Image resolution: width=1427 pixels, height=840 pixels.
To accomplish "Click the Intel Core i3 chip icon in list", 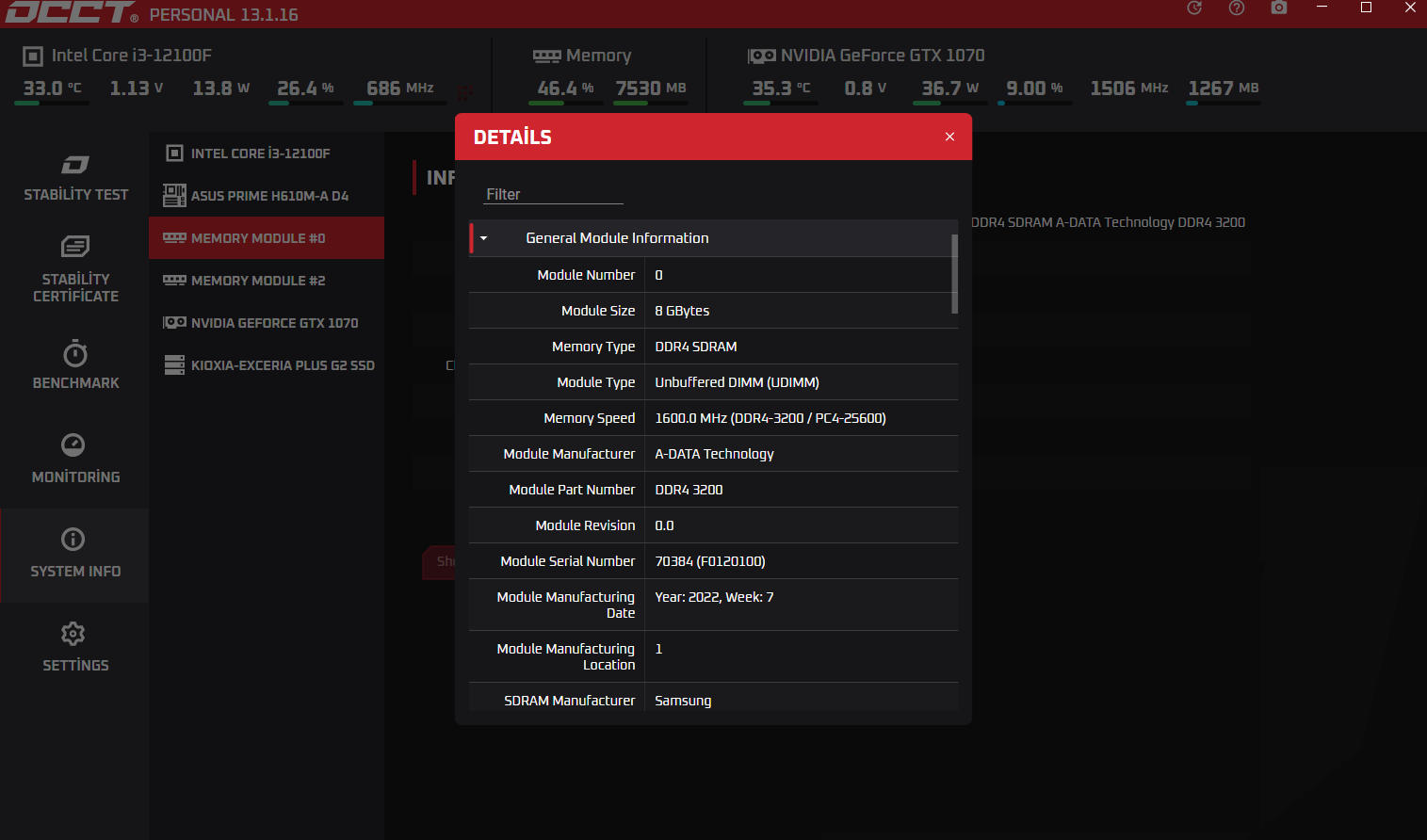I will tap(174, 153).
